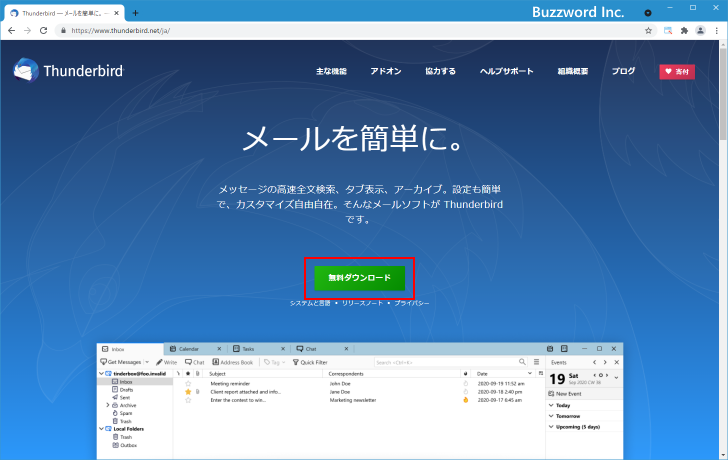Go back using the browser back arrow
The width and height of the screenshot is (728, 460).
pyautogui.click(x=12, y=31)
